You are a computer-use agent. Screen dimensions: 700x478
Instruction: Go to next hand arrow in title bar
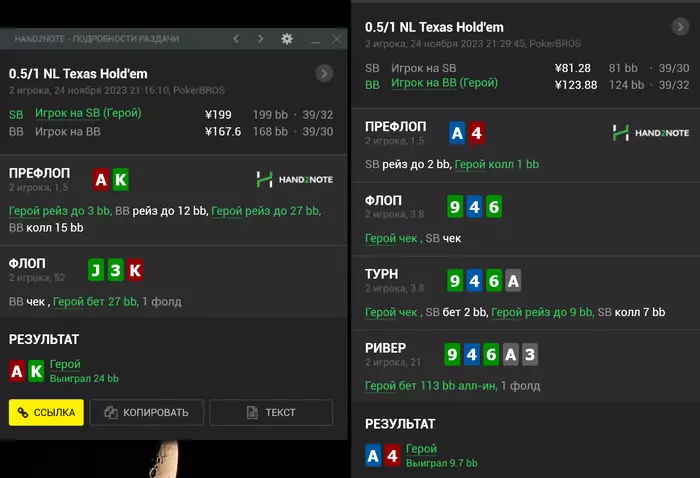tap(260, 39)
